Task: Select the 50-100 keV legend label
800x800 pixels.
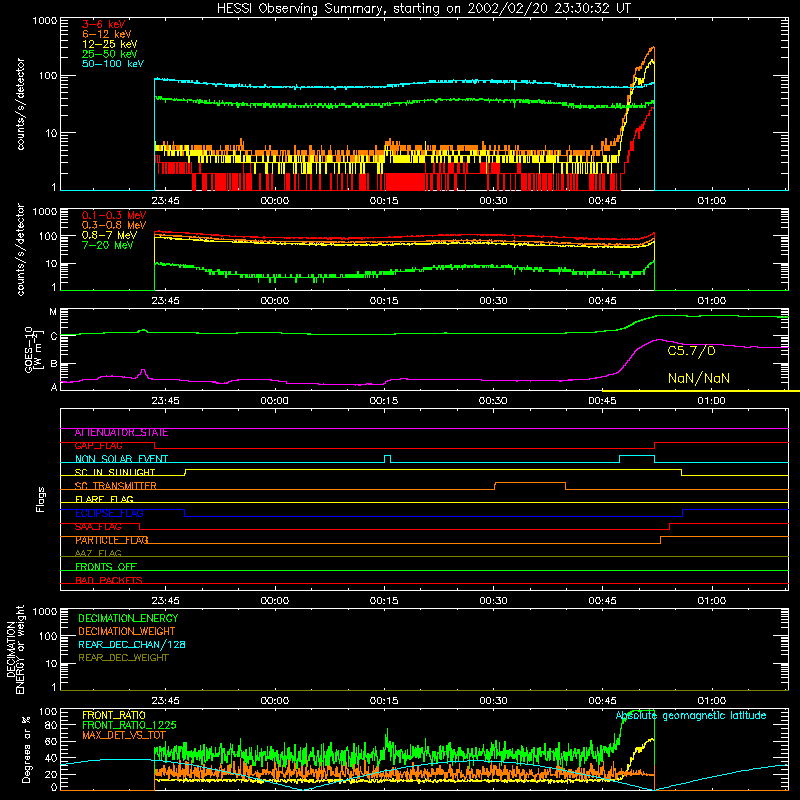Action: click(x=112, y=63)
